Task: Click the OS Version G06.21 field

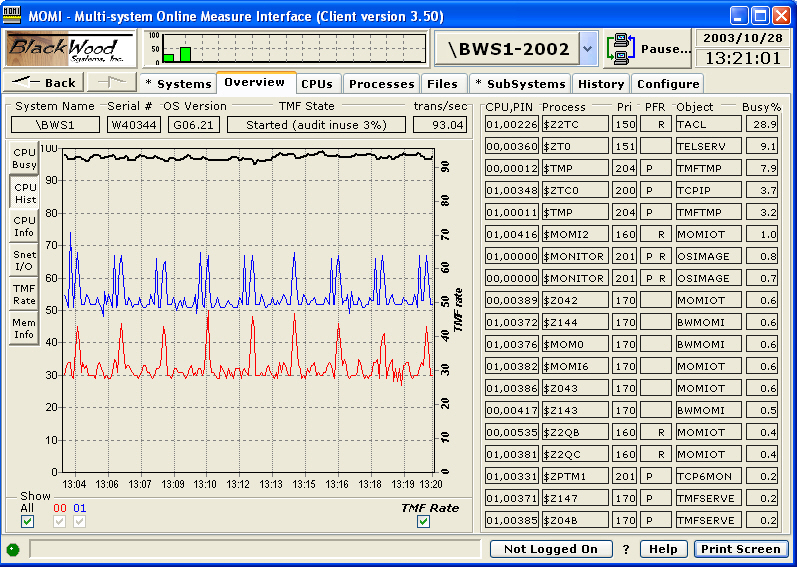Action: [194, 125]
